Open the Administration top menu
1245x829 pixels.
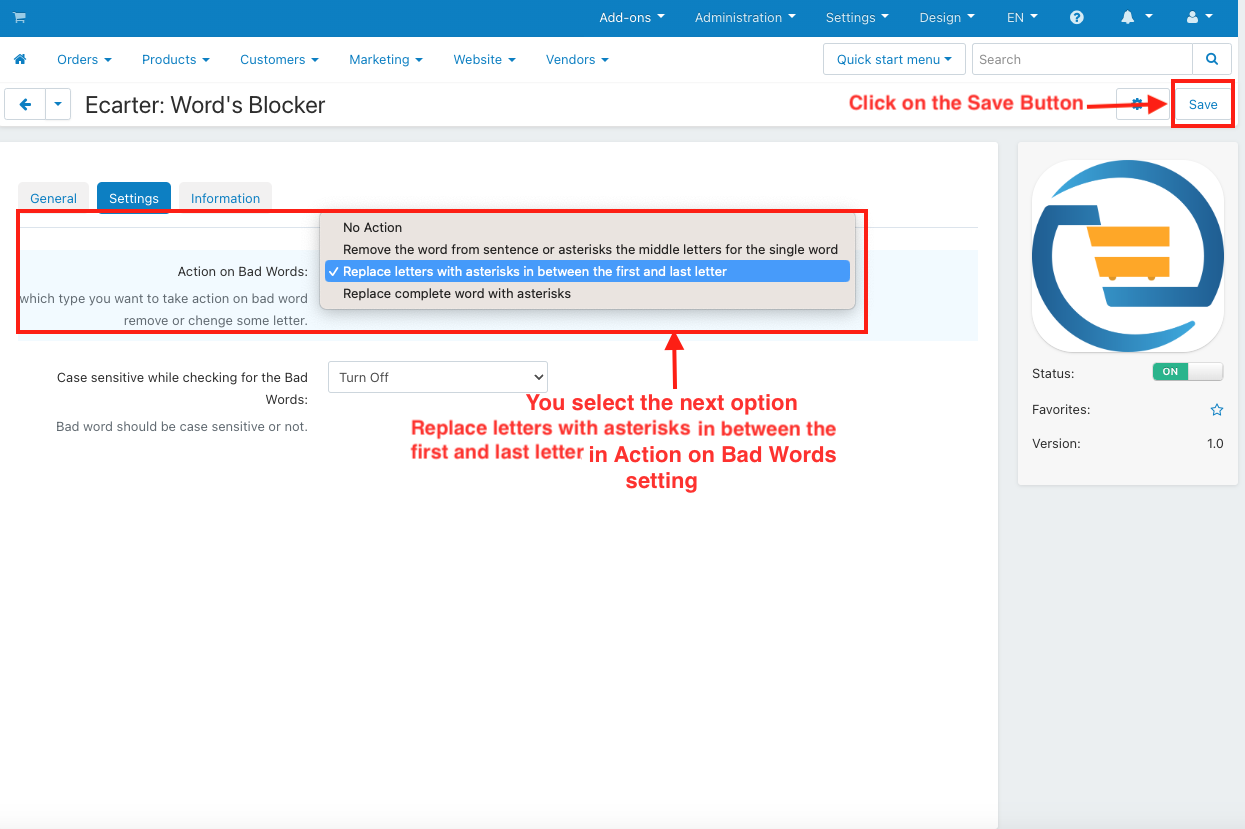tap(745, 17)
